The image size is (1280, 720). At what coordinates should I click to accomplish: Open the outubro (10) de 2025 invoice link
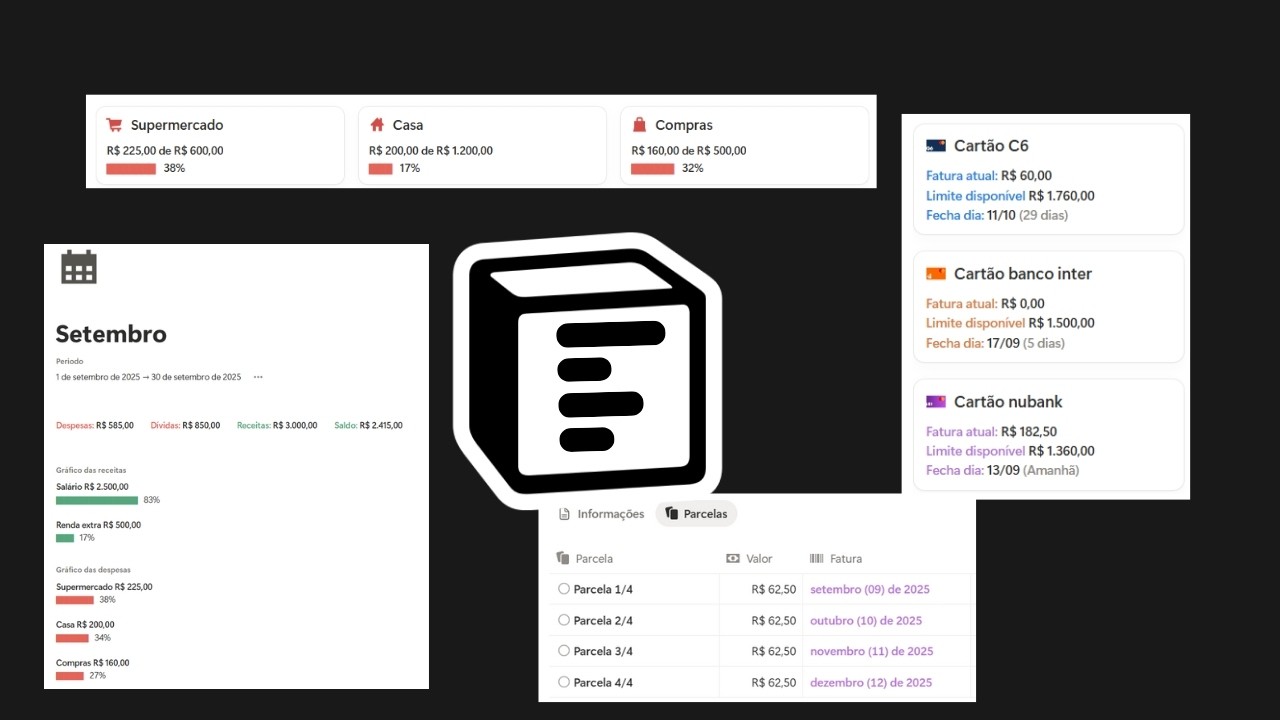pyautogui.click(x=866, y=621)
